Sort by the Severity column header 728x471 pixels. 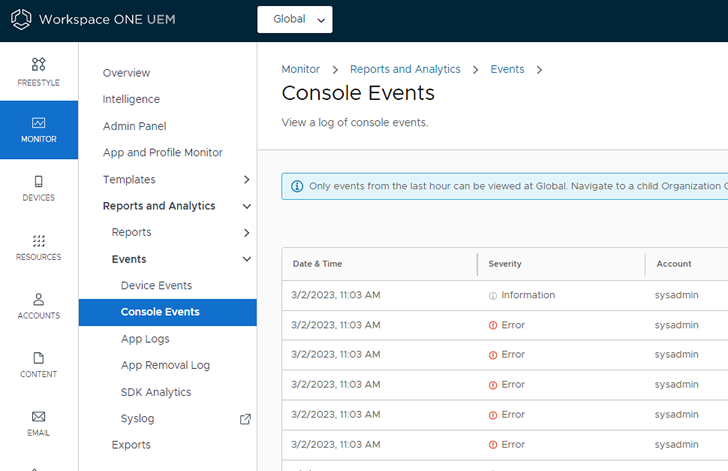click(x=505, y=264)
